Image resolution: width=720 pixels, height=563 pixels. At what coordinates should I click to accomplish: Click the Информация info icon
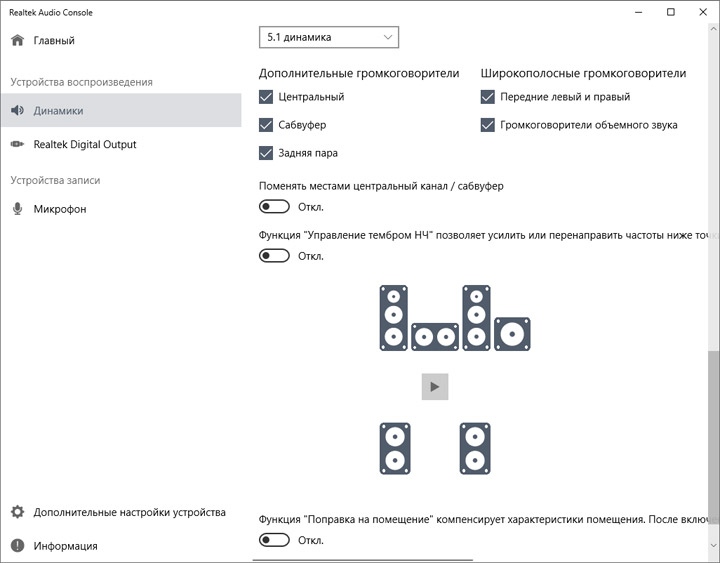point(17,546)
